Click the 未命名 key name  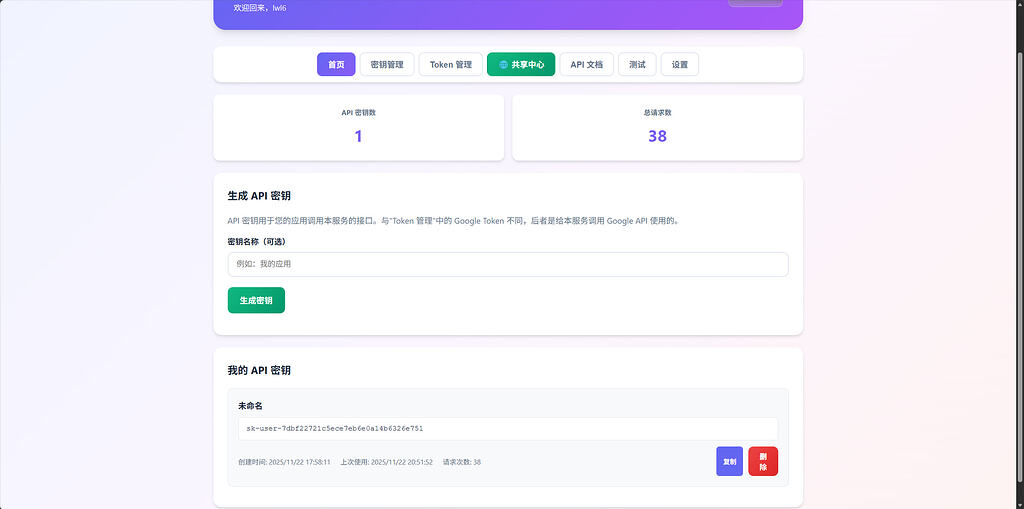pyautogui.click(x=250, y=406)
